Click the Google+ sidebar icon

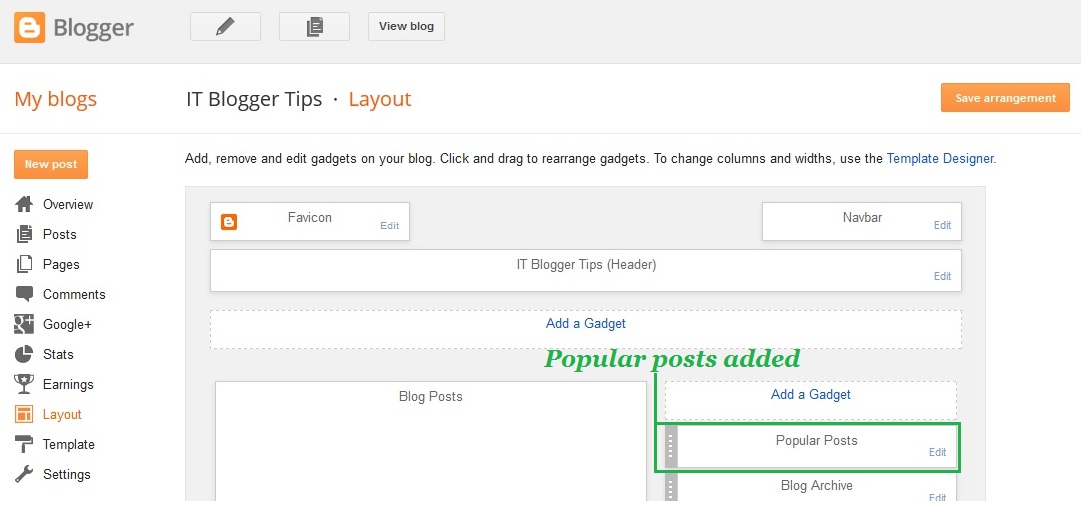24,324
